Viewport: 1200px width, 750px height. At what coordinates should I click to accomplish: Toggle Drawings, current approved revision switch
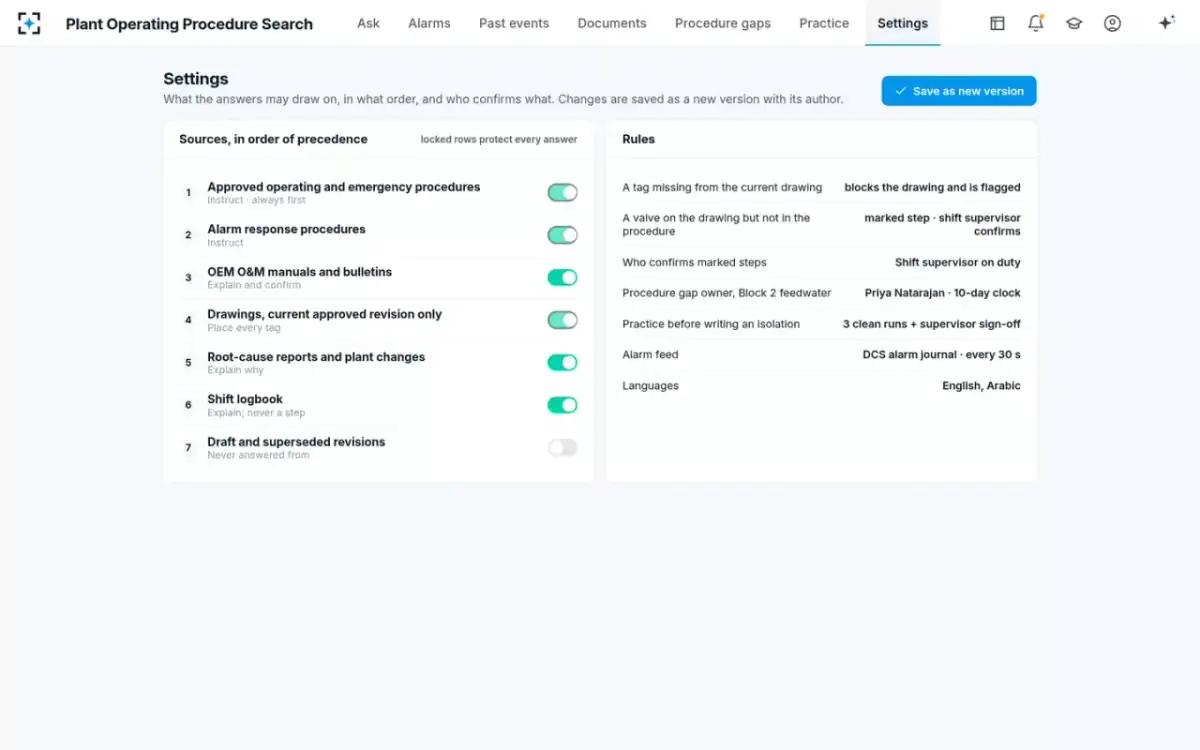[562, 320]
